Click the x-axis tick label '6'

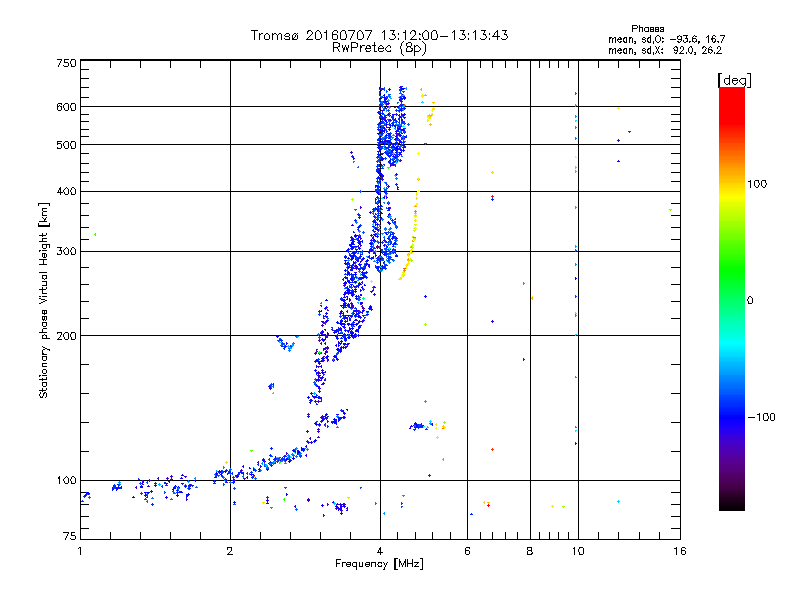coord(467,551)
